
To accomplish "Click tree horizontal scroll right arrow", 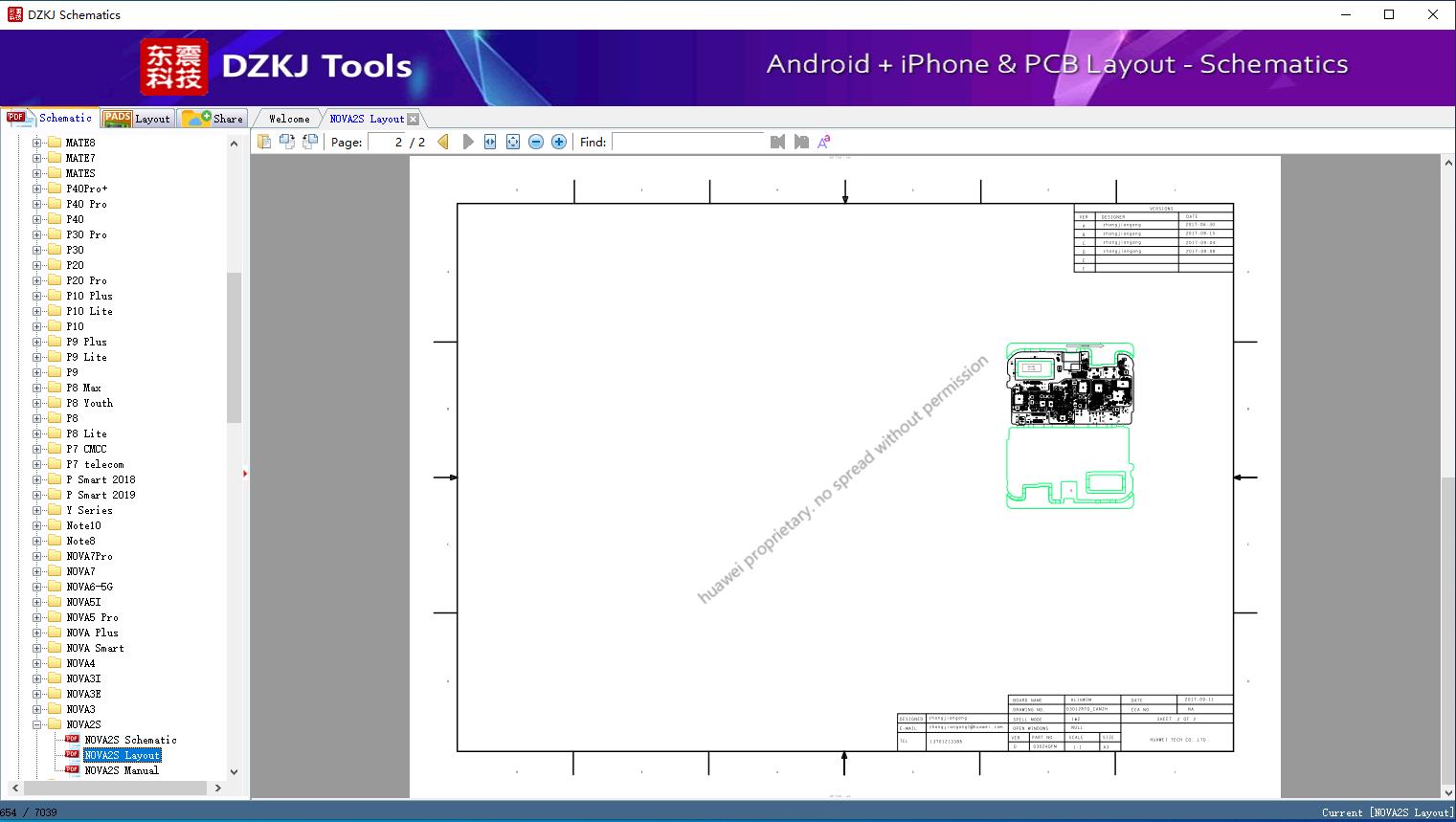I will (218, 788).
